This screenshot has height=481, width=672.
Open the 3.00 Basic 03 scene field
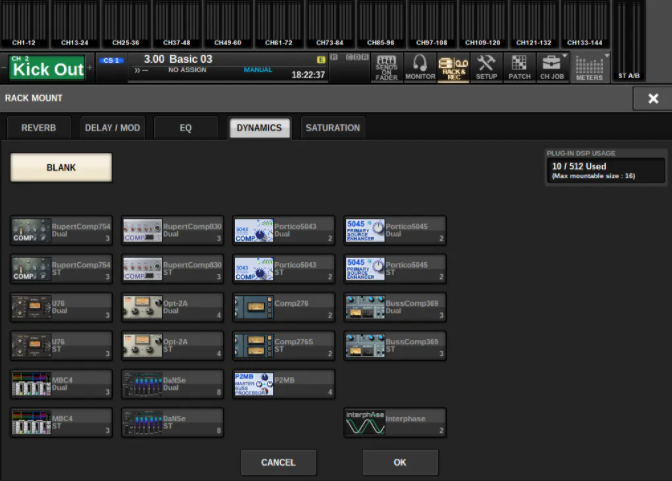click(x=227, y=67)
